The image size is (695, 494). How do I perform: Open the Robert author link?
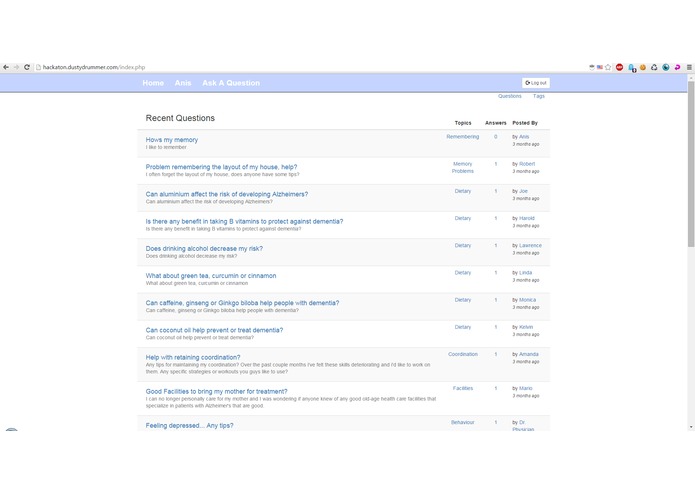coord(527,164)
